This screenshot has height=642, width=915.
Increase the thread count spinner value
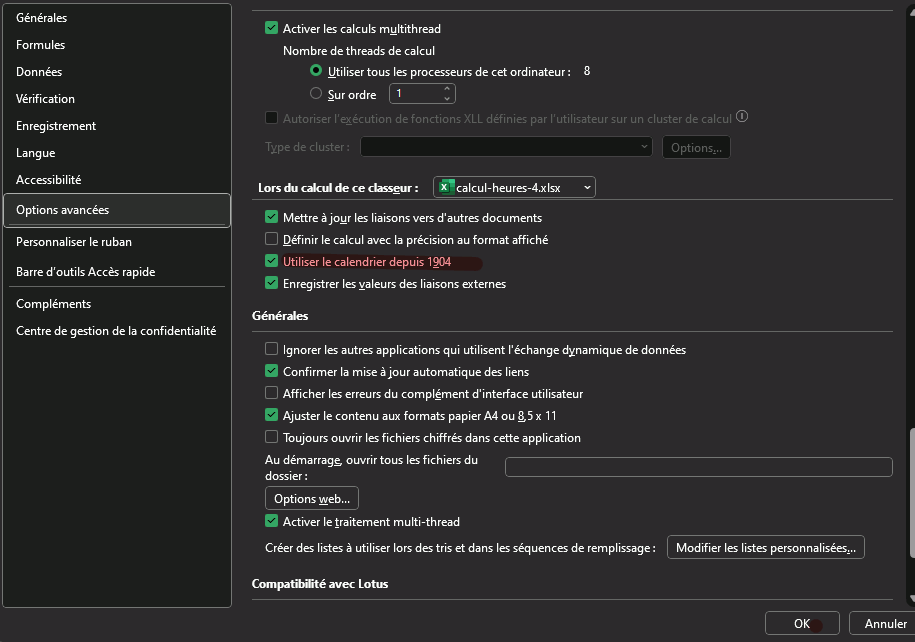pos(447,89)
